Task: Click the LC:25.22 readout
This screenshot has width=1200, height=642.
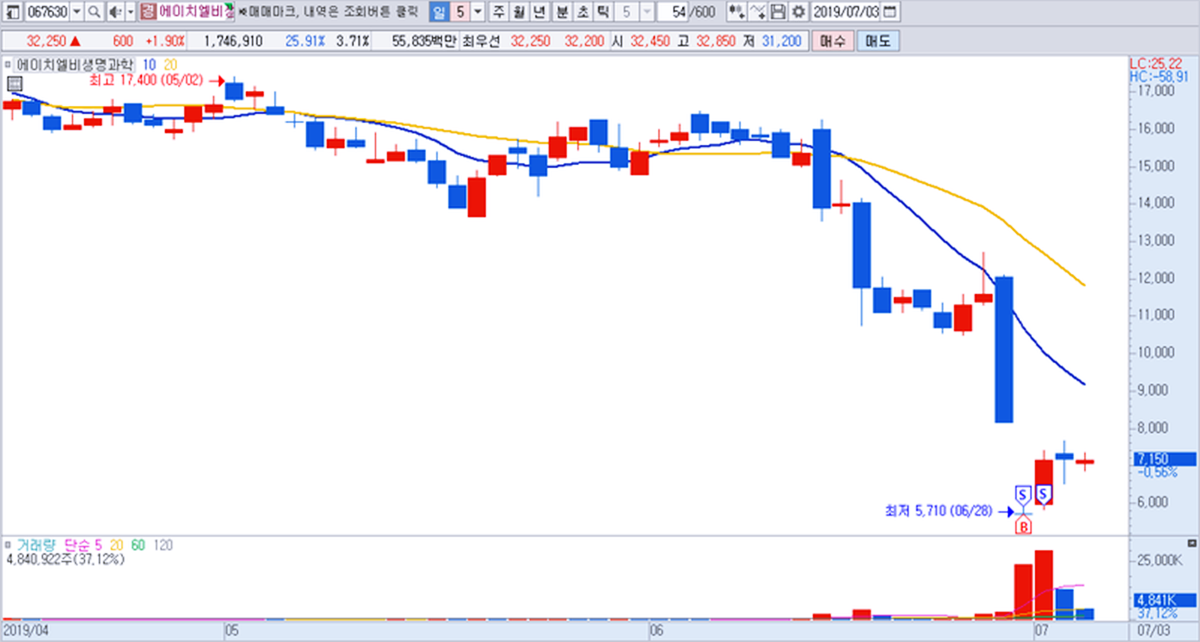Action: click(1158, 63)
